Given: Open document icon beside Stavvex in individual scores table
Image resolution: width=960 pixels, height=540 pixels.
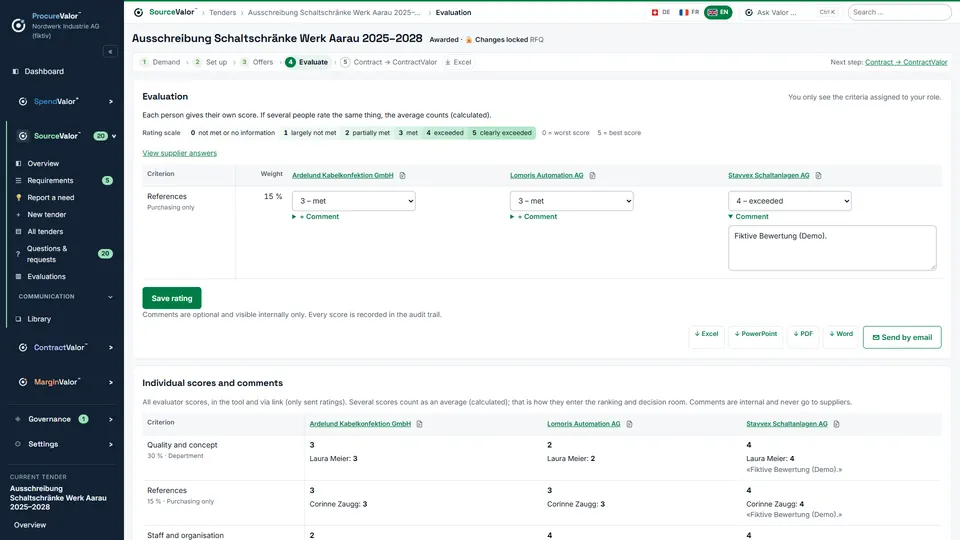Looking at the screenshot, I should click(836, 424).
